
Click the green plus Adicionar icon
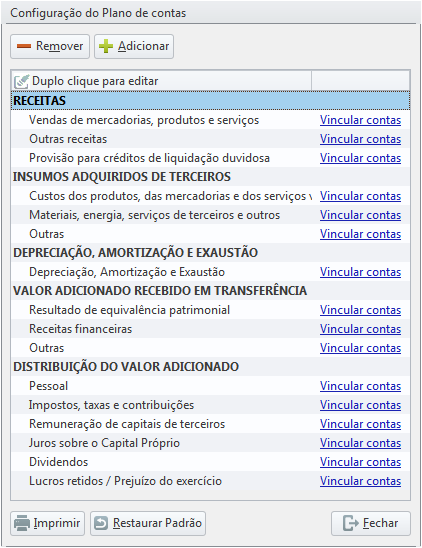tap(106, 46)
